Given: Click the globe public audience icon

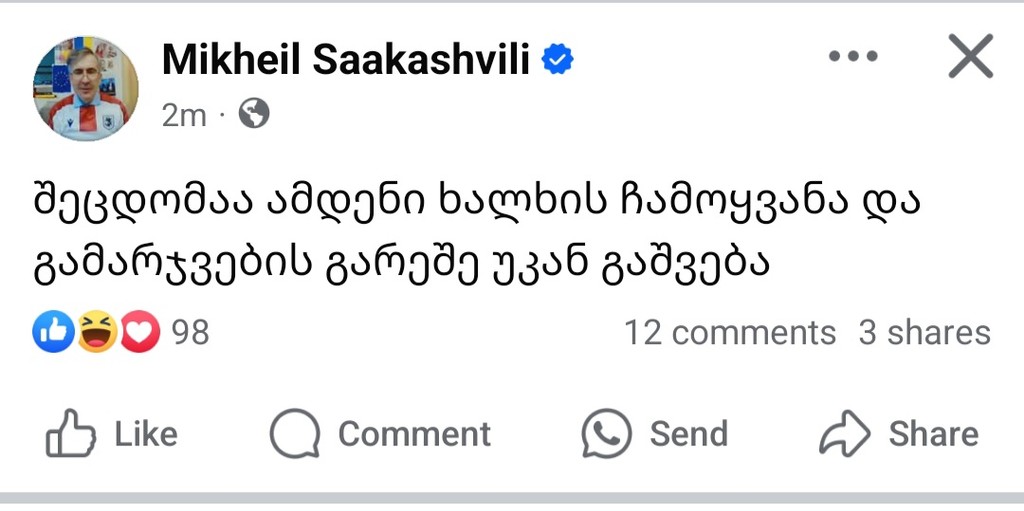Looking at the screenshot, I should pyautogui.click(x=254, y=115).
